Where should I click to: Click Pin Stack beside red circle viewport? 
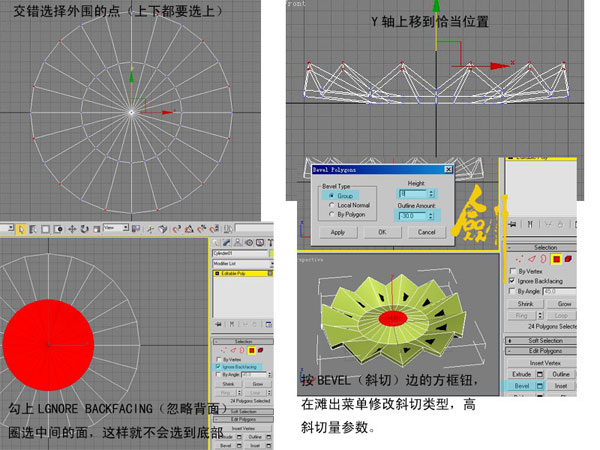click(218, 324)
